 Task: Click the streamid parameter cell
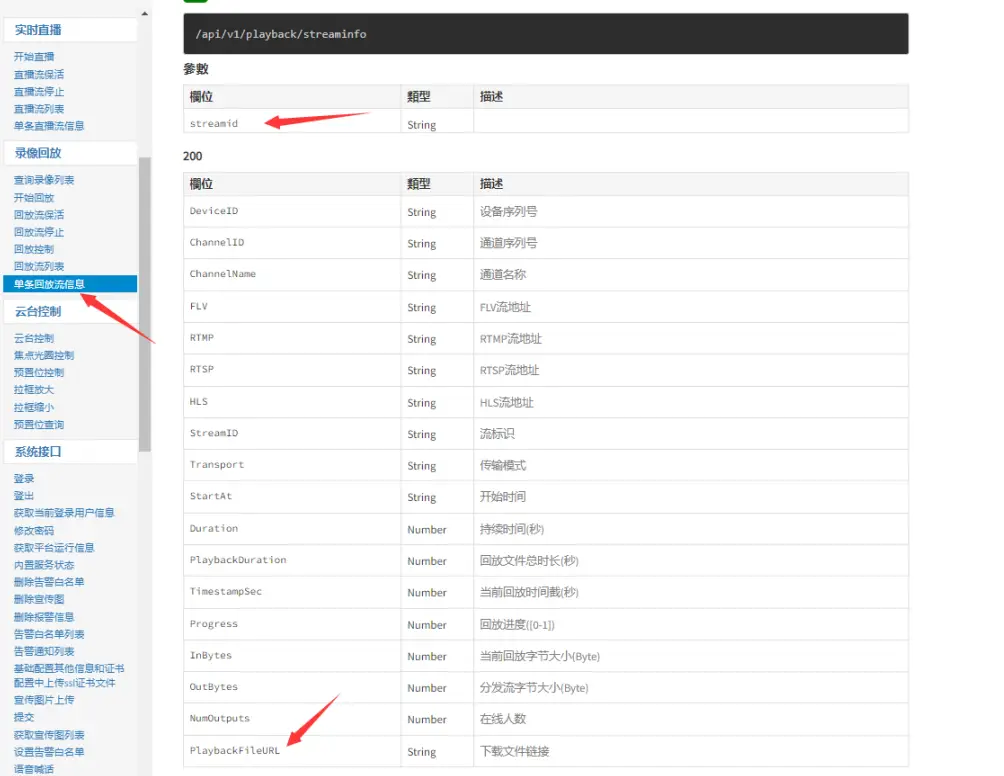292,121
